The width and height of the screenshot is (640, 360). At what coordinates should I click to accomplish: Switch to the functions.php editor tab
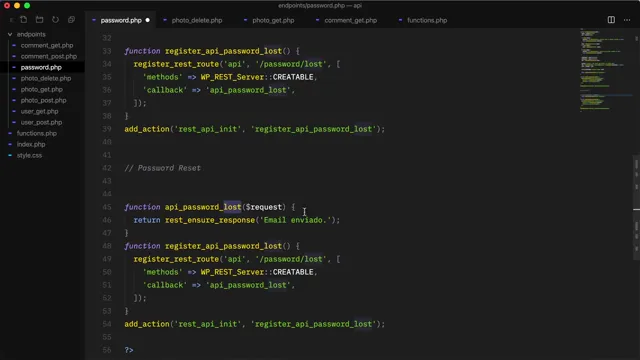click(427, 20)
